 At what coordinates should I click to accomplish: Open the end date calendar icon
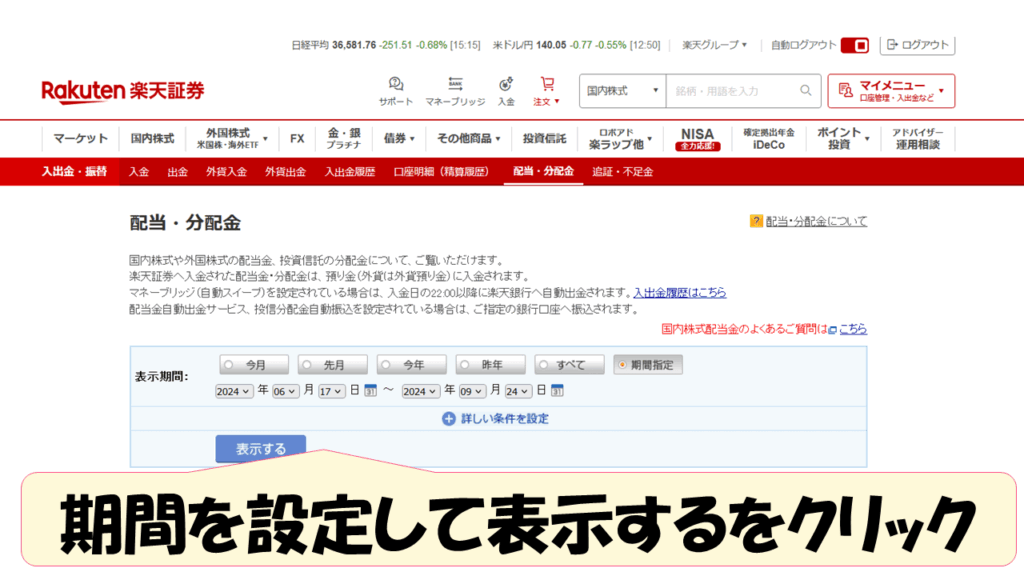[x=557, y=391]
